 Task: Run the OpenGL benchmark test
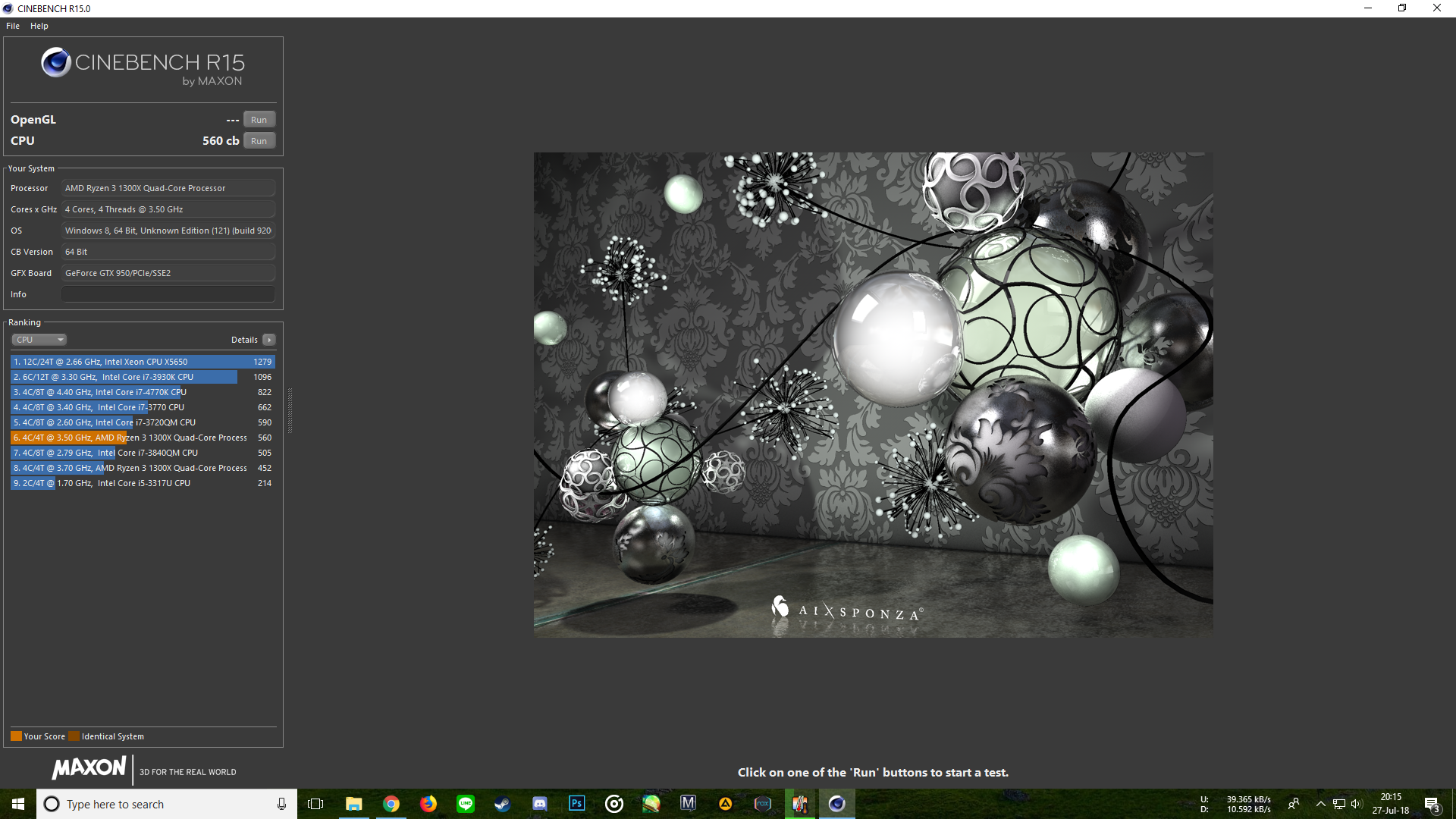pos(259,120)
